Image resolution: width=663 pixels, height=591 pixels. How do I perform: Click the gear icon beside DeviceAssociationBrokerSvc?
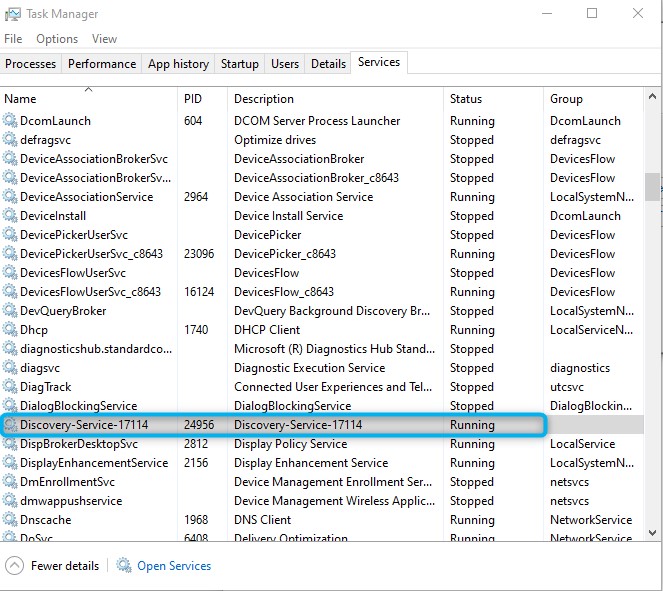[x=10, y=159]
